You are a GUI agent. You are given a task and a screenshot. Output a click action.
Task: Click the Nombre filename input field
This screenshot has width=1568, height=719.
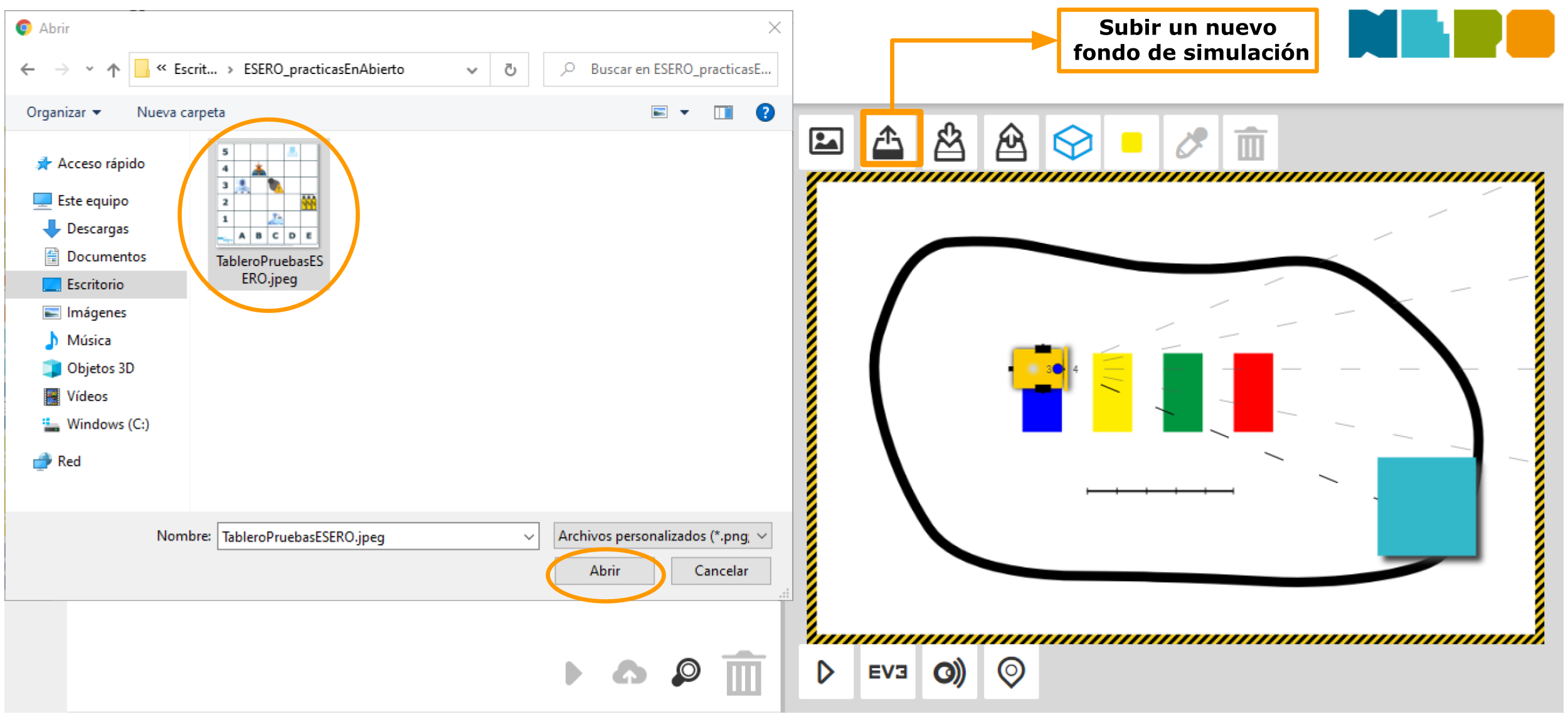370,536
